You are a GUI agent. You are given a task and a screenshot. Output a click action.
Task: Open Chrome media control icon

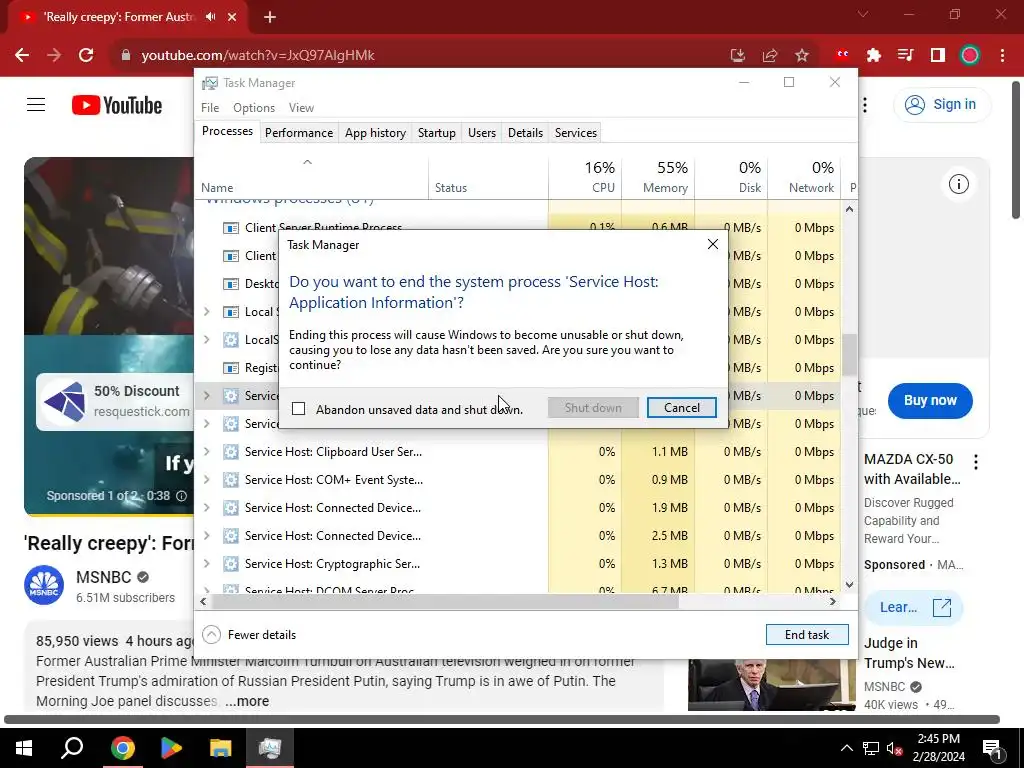pyautogui.click(x=906, y=56)
